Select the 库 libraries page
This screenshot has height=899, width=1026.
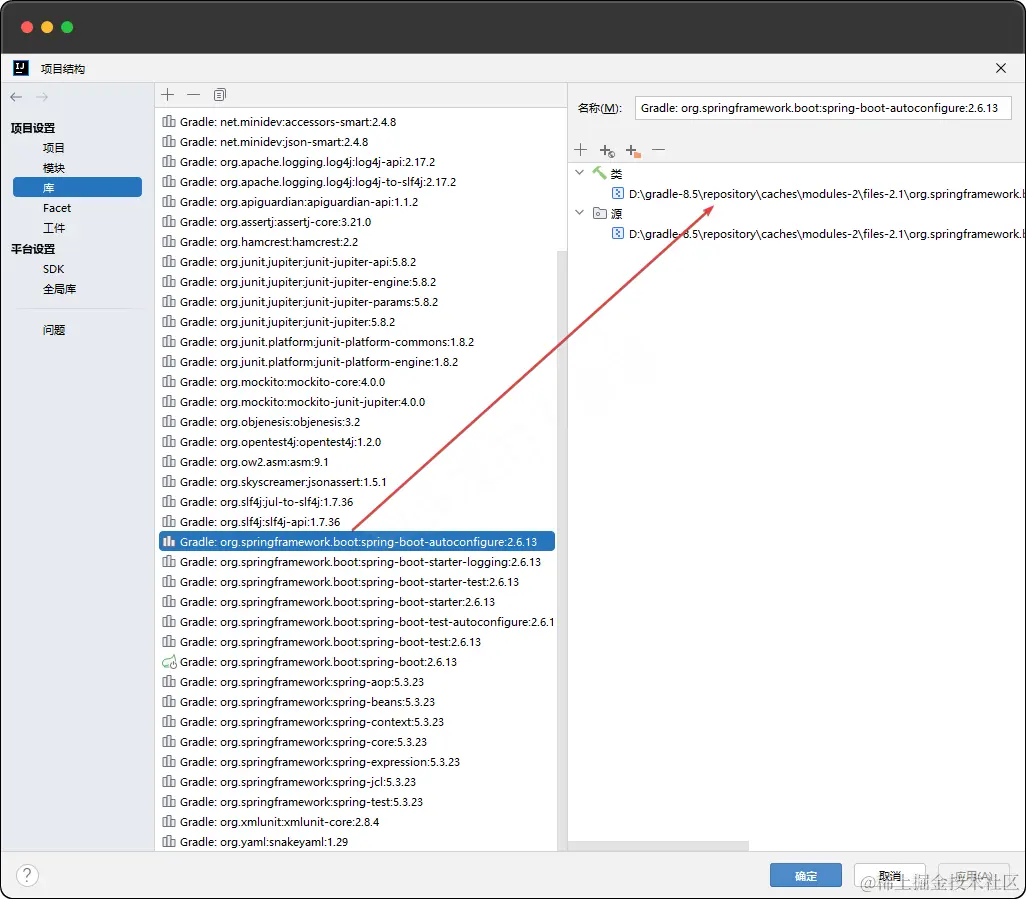[77, 188]
